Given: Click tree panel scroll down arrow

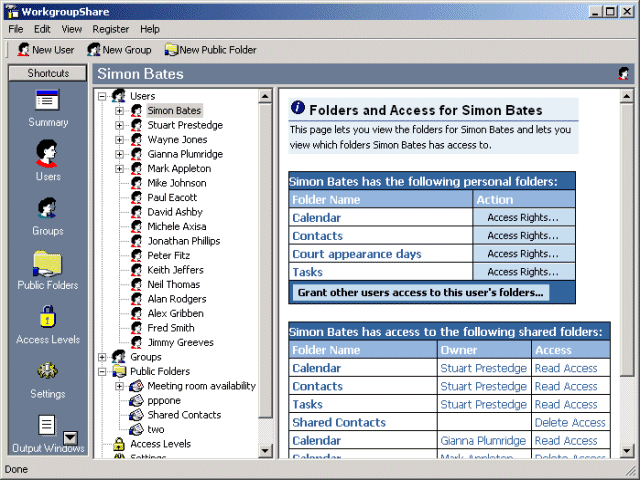Looking at the screenshot, I should click(x=265, y=451).
